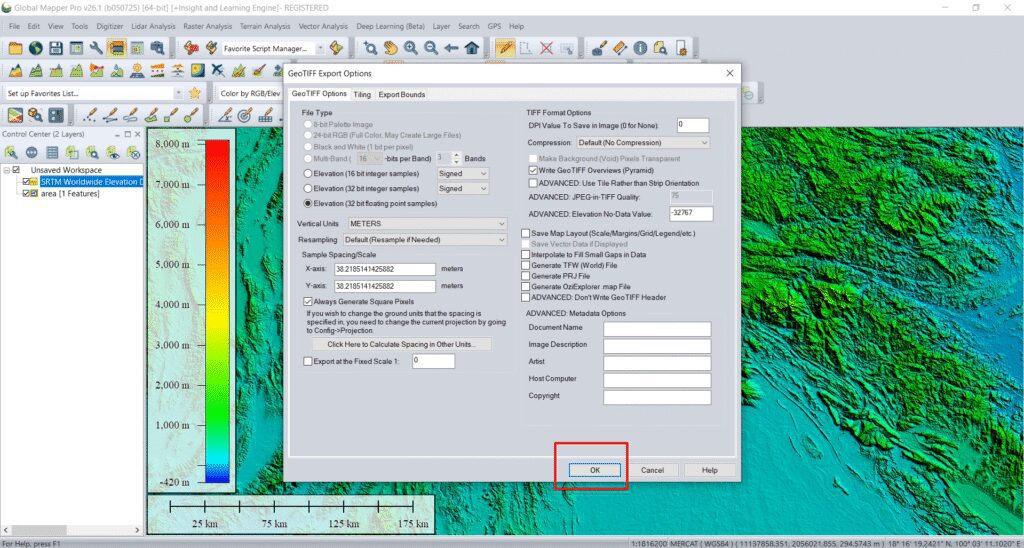The height and width of the screenshot is (548, 1024).
Task: Click the DPI Value input field
Action: (x=692, y=125)
